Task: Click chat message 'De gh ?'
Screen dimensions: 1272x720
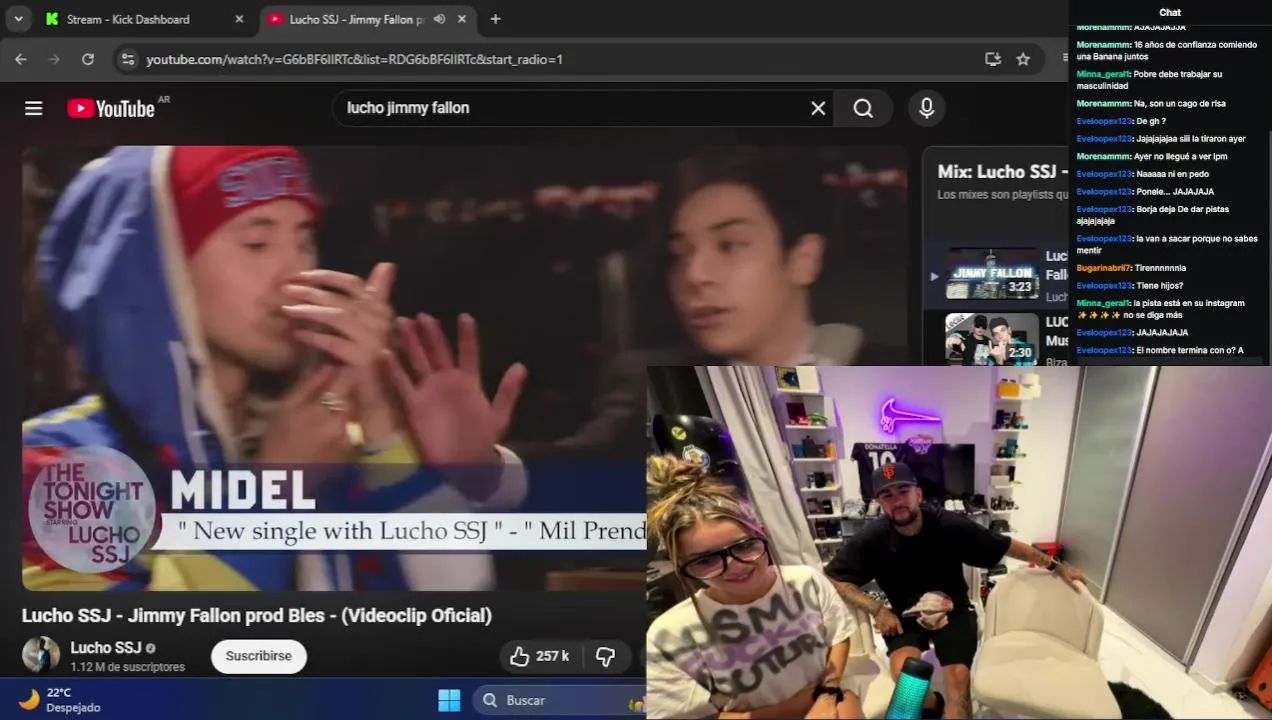Action: click(1151, 121)
